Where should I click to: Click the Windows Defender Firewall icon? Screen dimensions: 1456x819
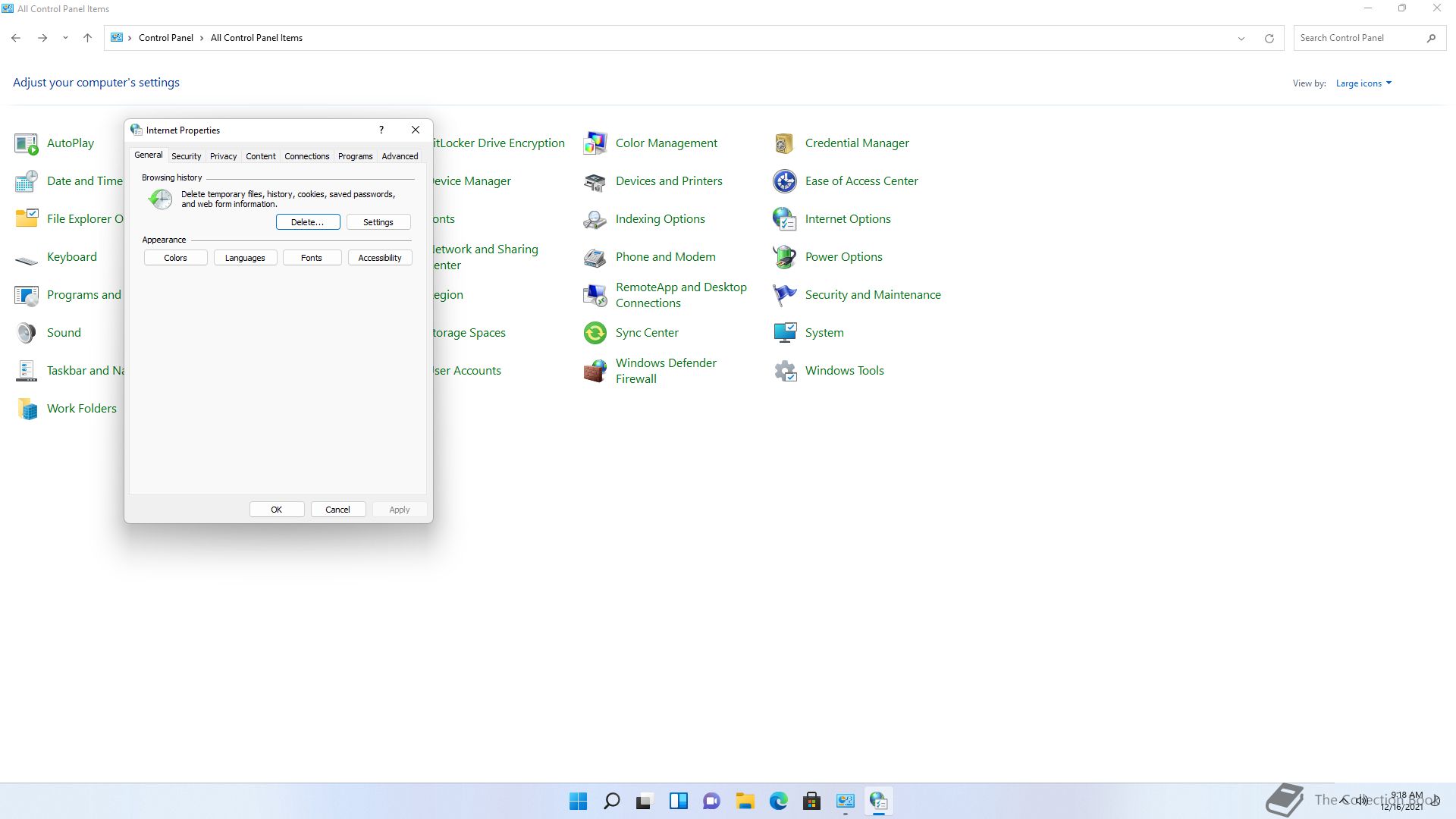click(x=595, y=371)
